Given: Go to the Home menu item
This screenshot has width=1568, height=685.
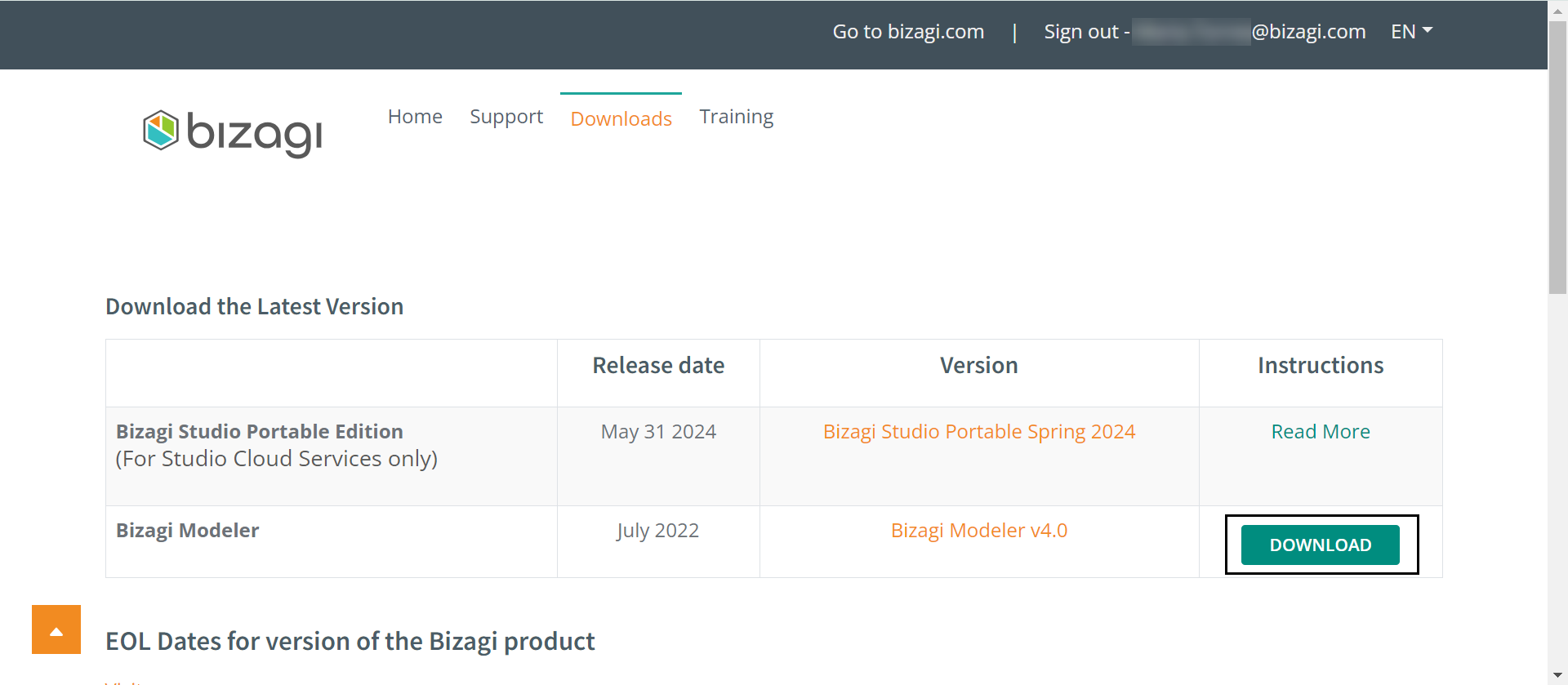Looking at the screenshot, I should pyautogui.click(x=415, y=117).
